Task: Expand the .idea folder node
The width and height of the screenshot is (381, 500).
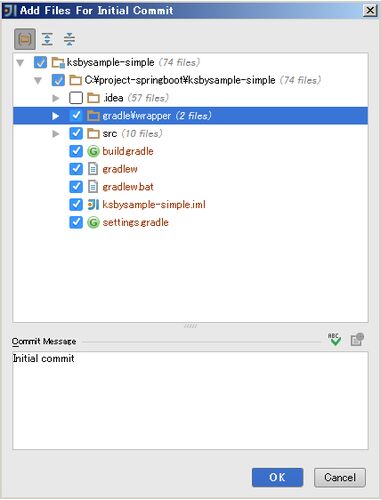Action: click(56, 98)
